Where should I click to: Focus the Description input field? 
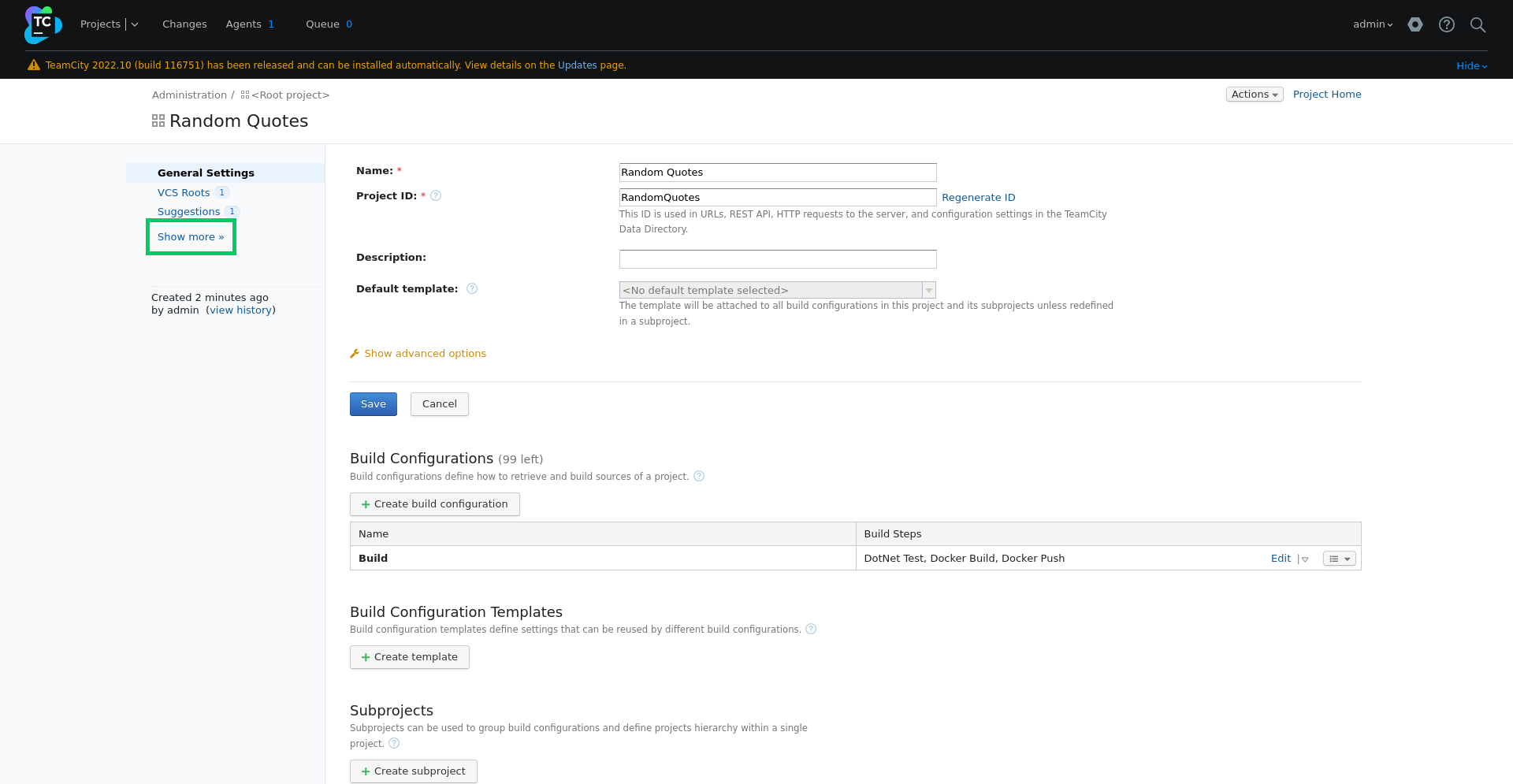(778, 259)
